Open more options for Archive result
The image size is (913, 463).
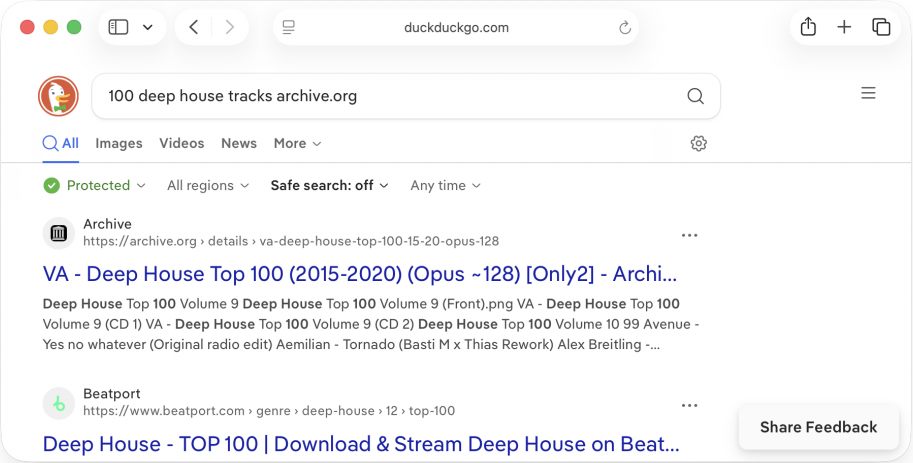(689, 235)
